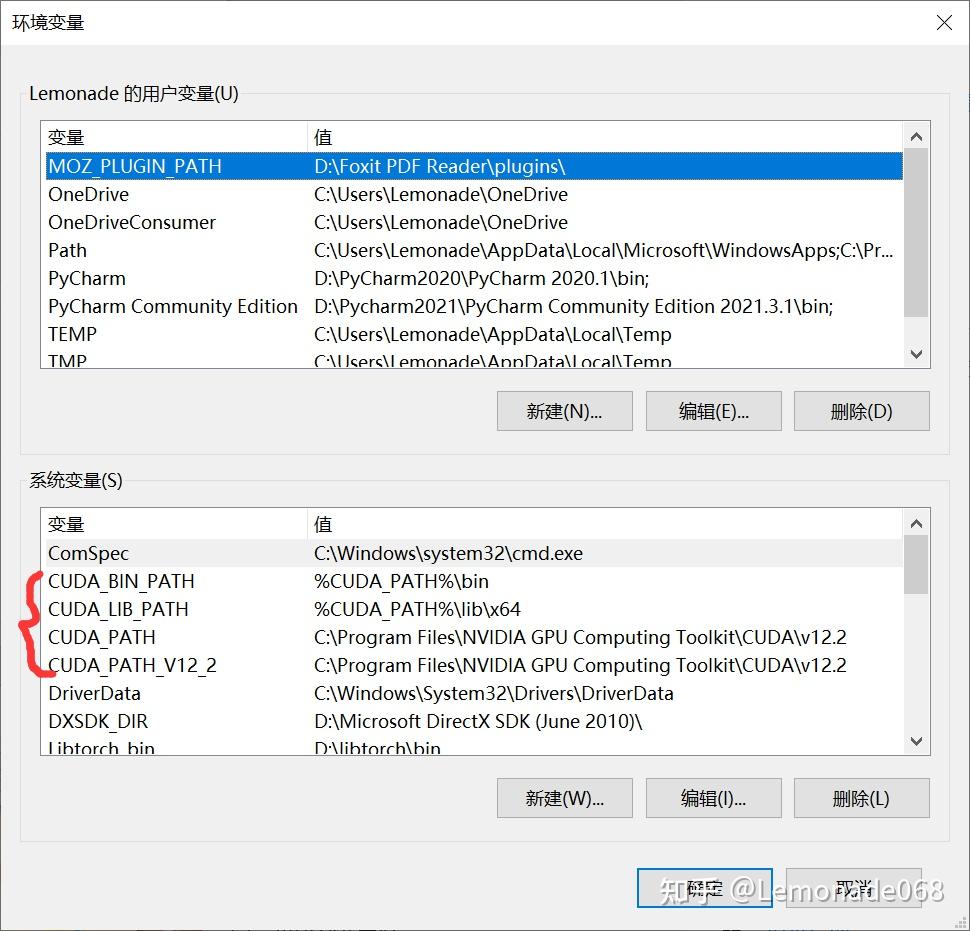Click 新建(N) to create a user variable
970x931 pixels.
coord(564,410)
